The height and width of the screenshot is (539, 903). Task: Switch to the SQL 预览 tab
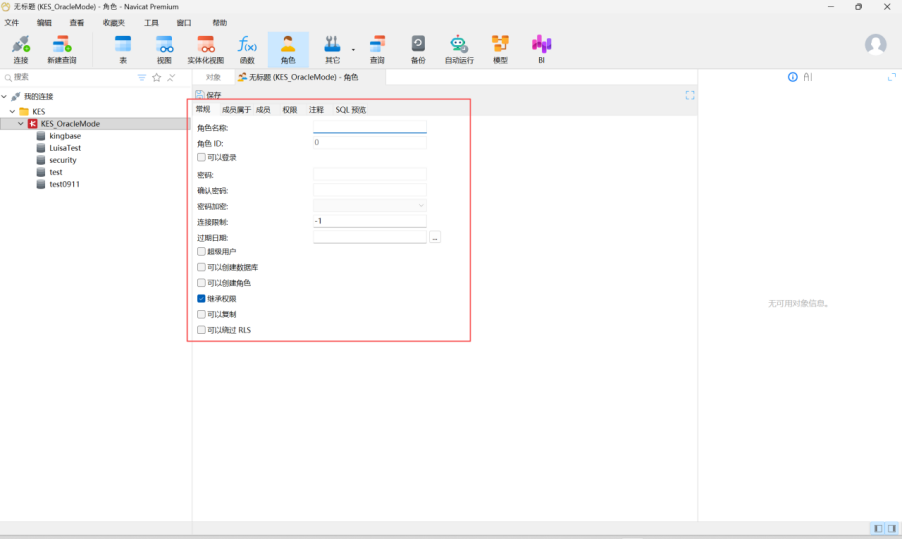(350, 110)
